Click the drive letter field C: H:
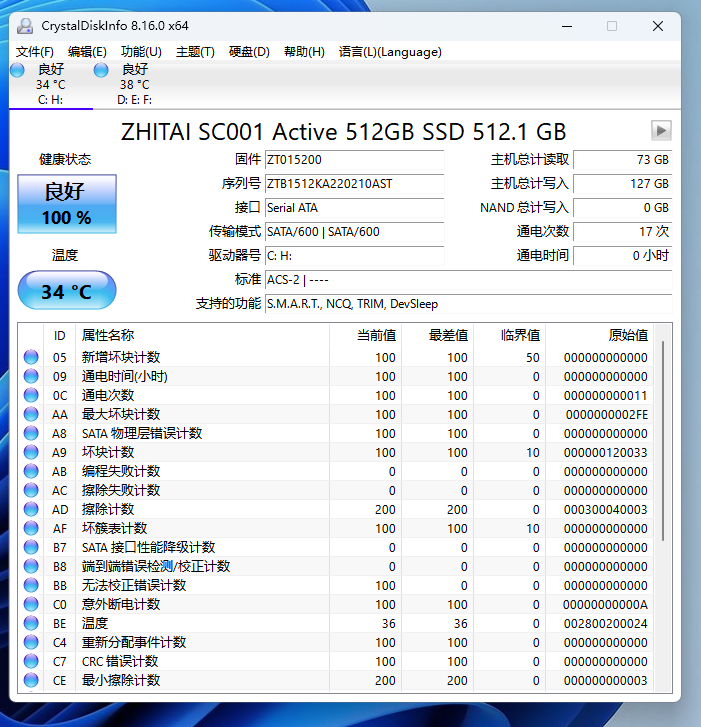701x727 pixels. click(x=354, y=255)
